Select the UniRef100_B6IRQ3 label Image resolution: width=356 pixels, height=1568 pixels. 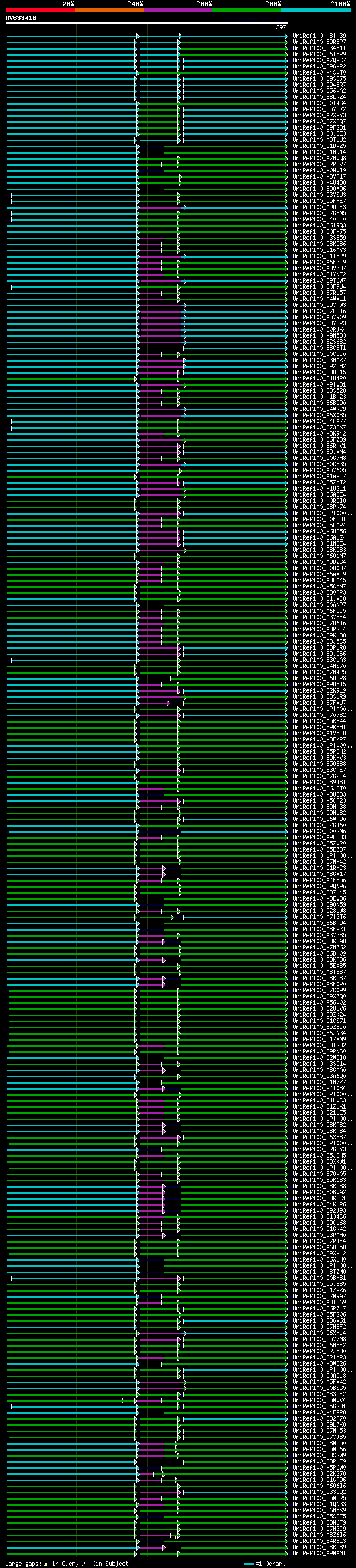pos(319,225)
